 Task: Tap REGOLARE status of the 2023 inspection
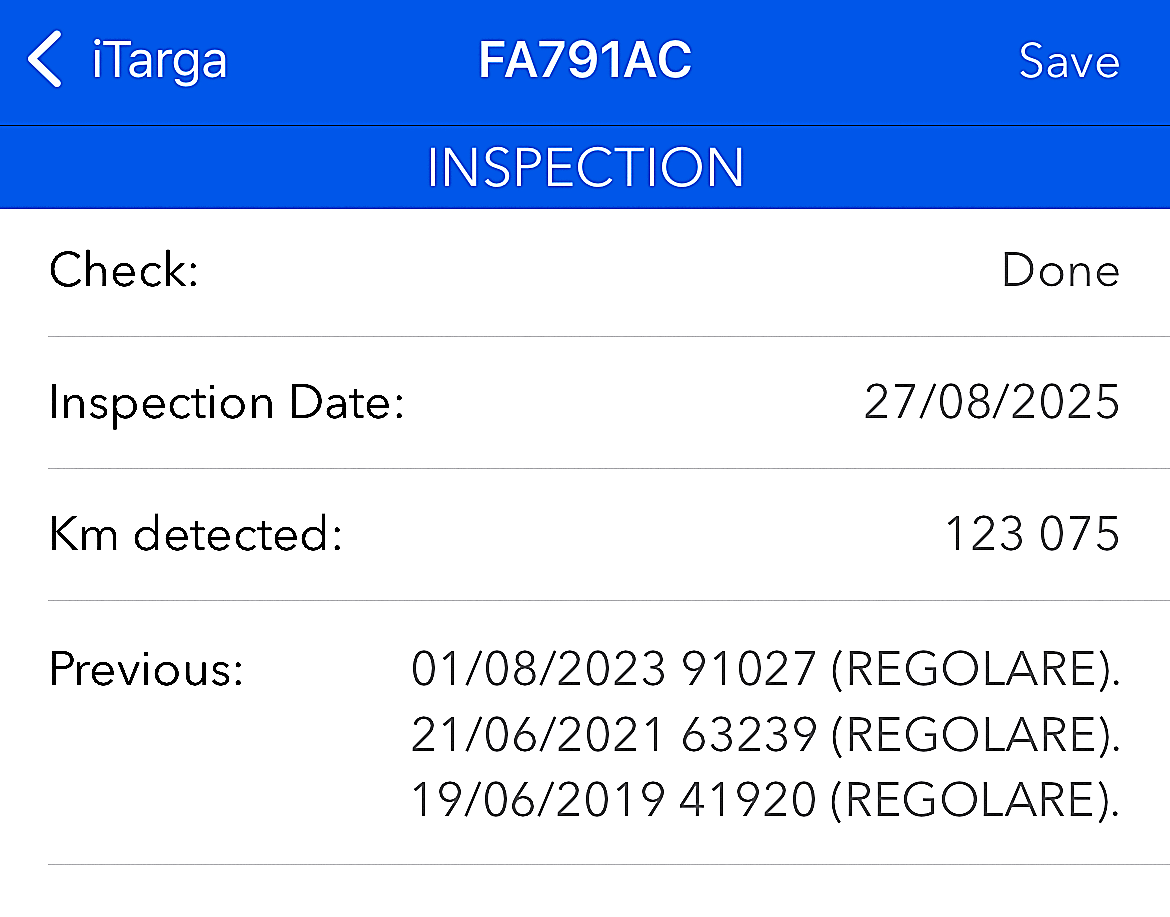[973, 668]
